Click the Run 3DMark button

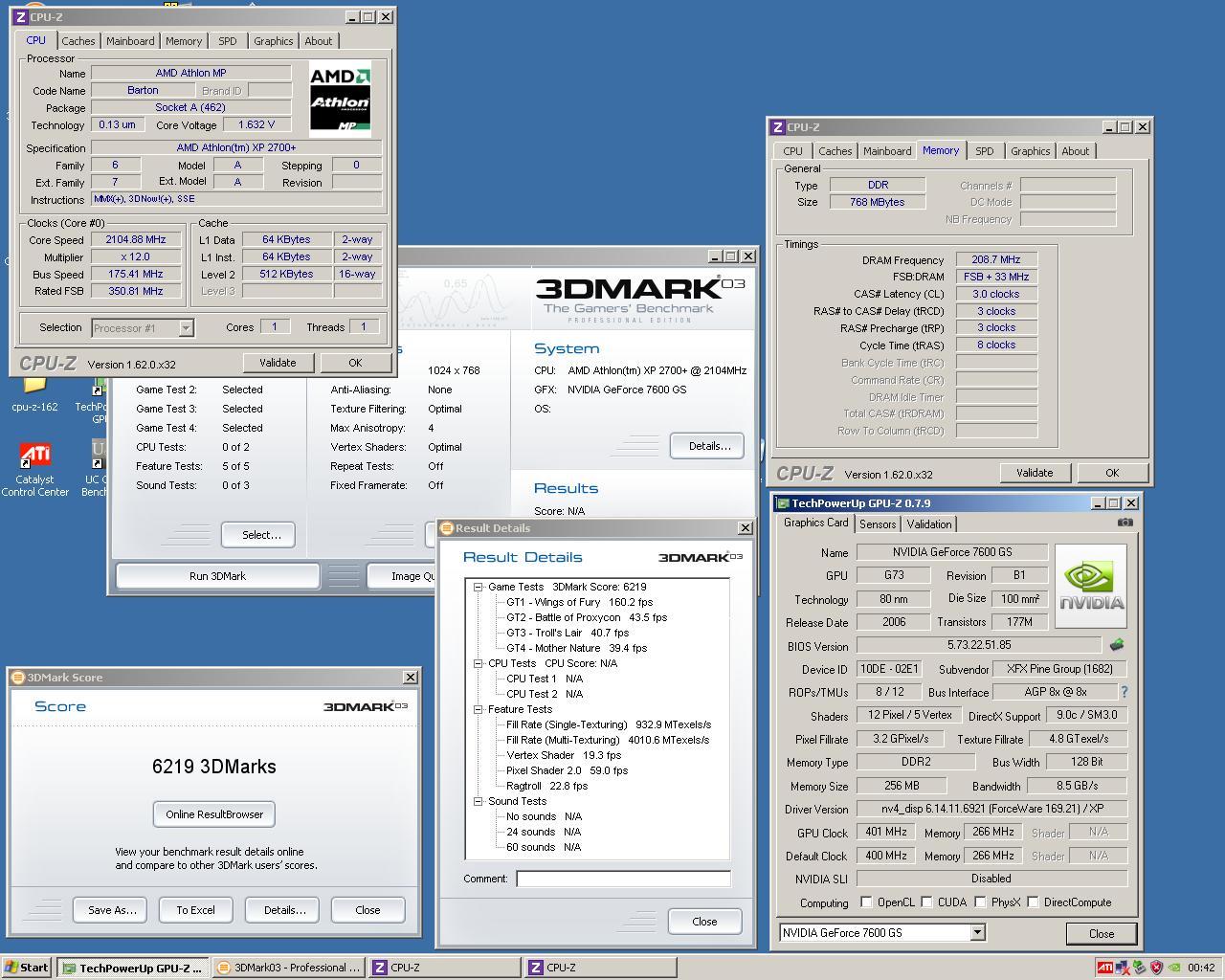point(217,575)
